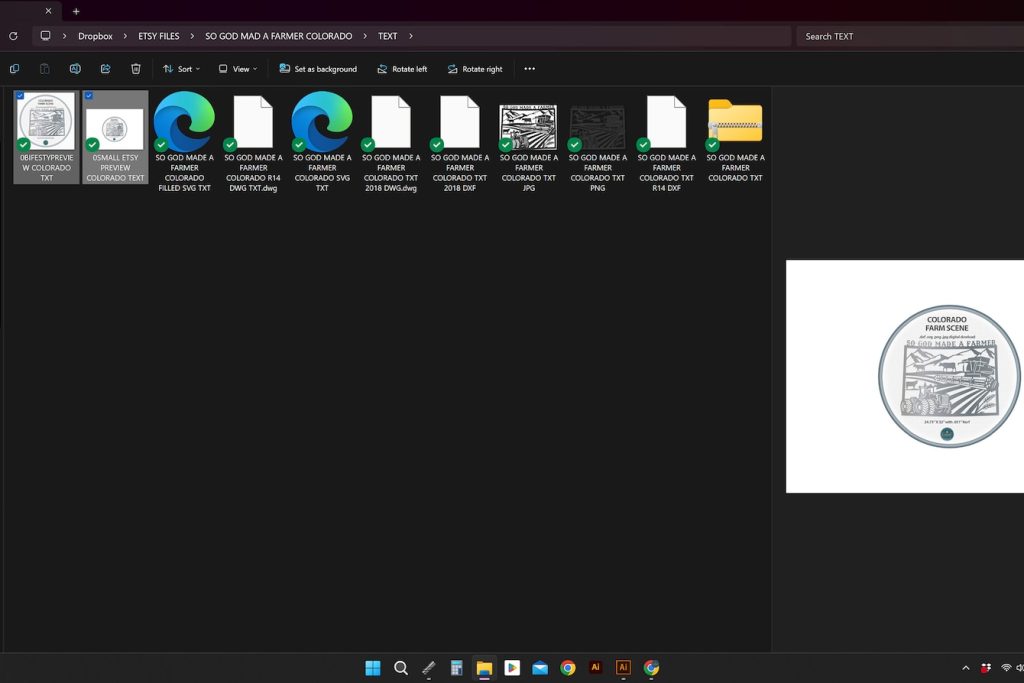Click the Search TEXT input field

tap(905, 36)
